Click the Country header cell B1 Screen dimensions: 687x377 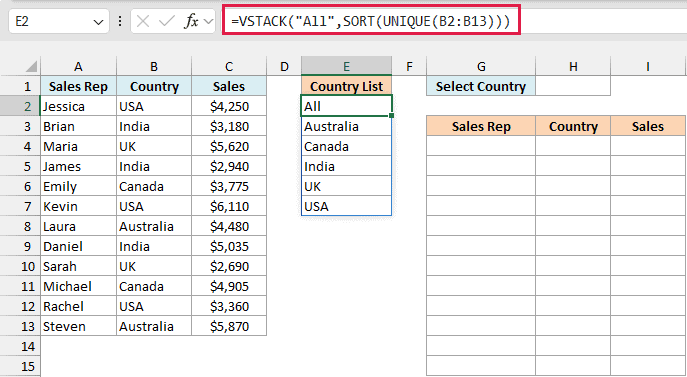pos(154,86)
